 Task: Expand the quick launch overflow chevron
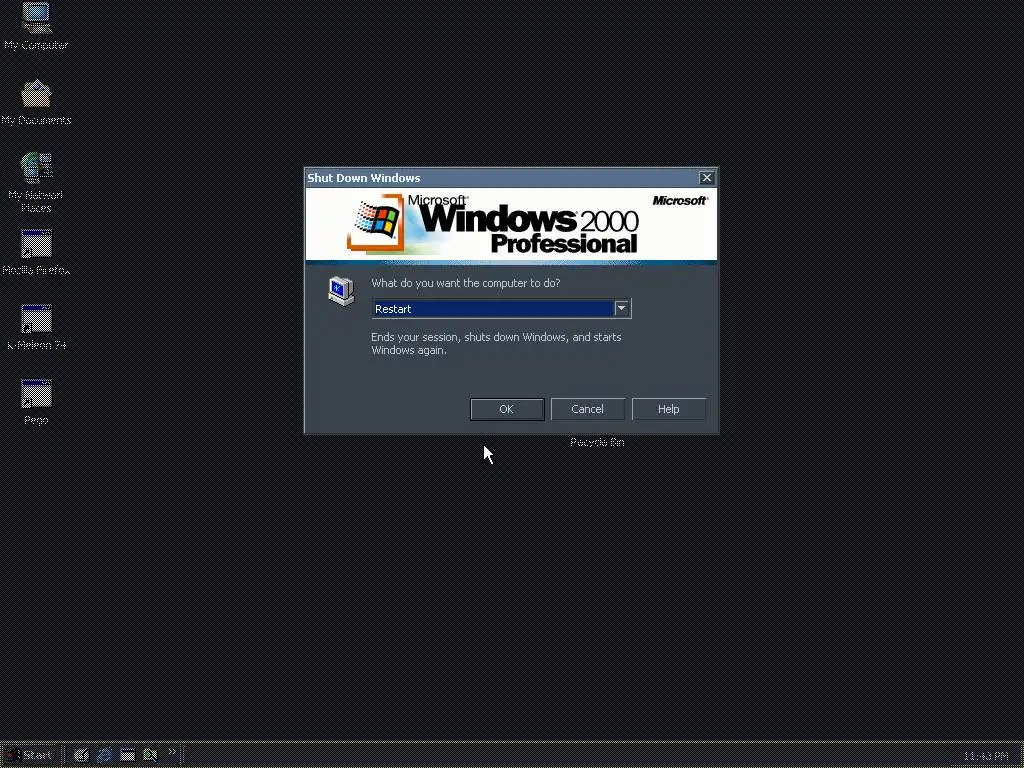[172, 752]
